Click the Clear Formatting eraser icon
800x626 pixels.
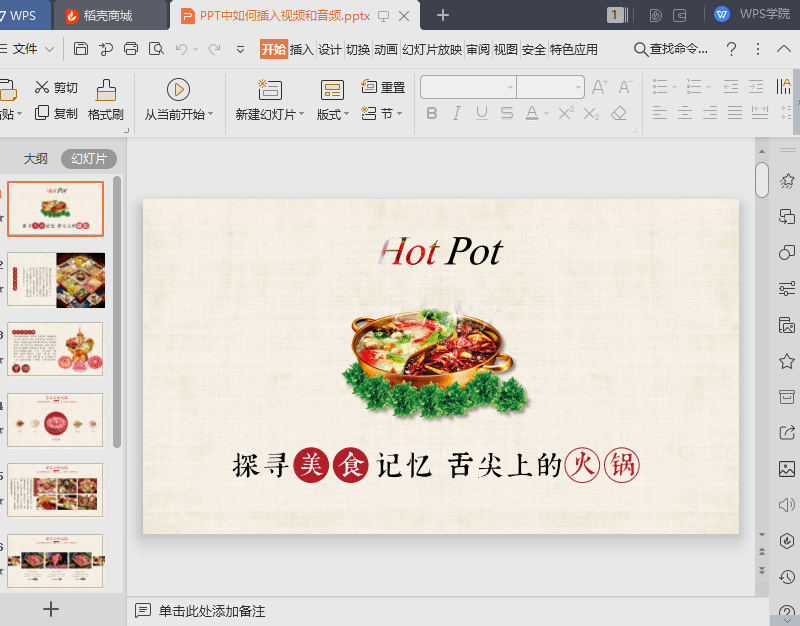(619, 113)
